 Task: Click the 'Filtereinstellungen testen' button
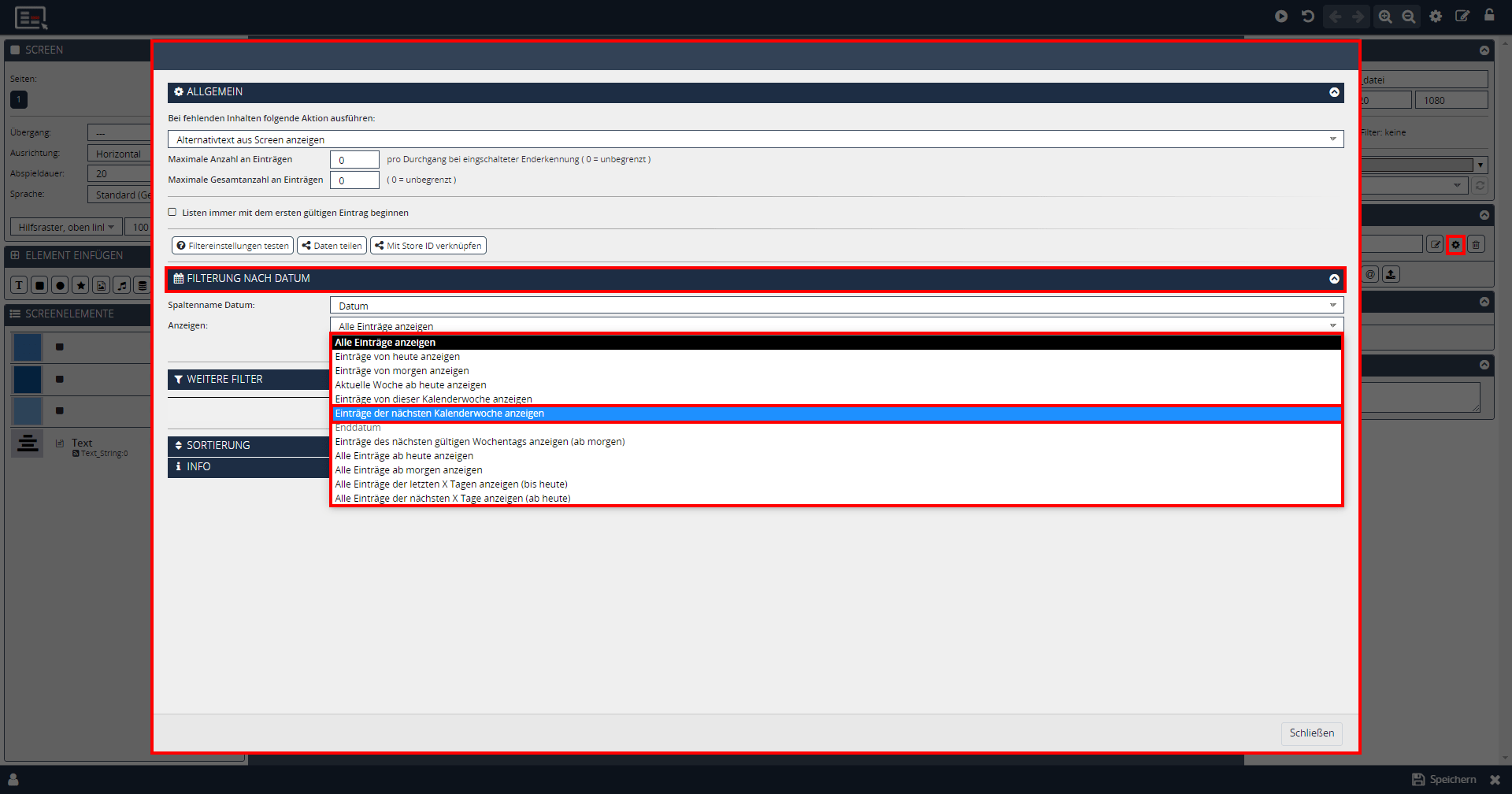tap(232, 245)
